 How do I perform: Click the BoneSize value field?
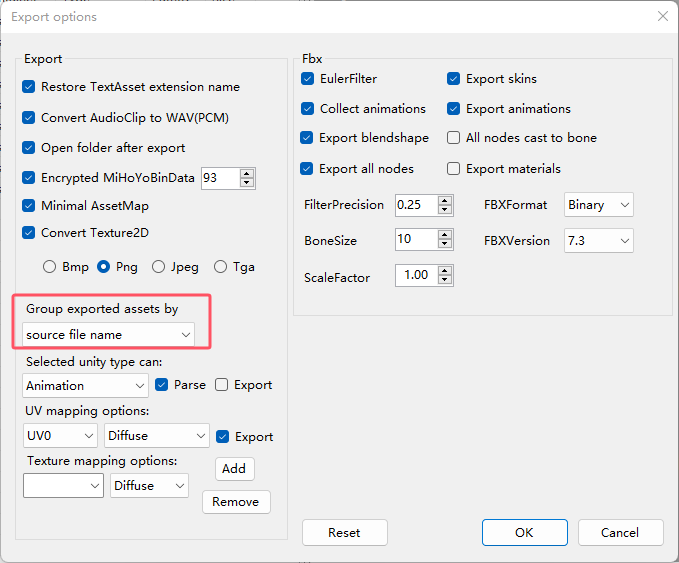click(x=416, y=239)
